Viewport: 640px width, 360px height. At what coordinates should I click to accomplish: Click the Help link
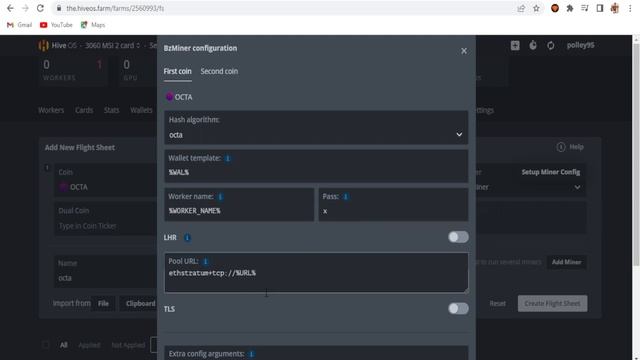coord(570,147)
